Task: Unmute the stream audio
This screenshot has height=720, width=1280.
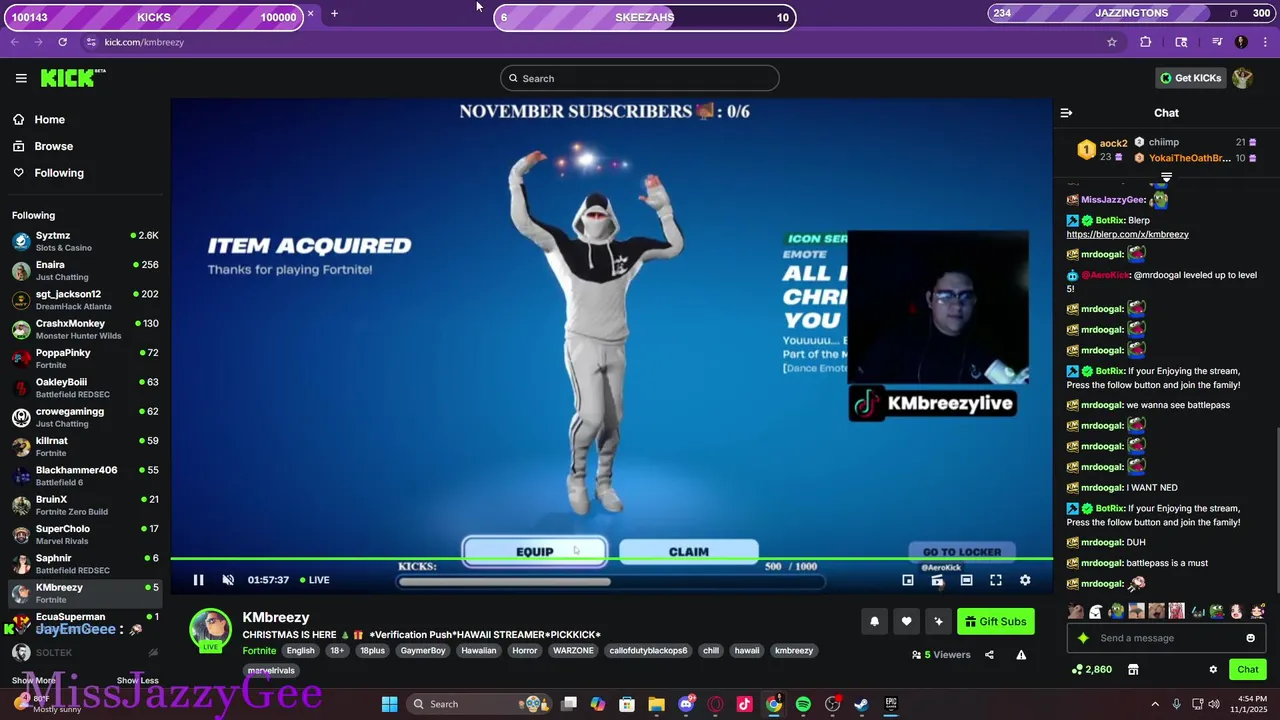Action: (228, 580)
